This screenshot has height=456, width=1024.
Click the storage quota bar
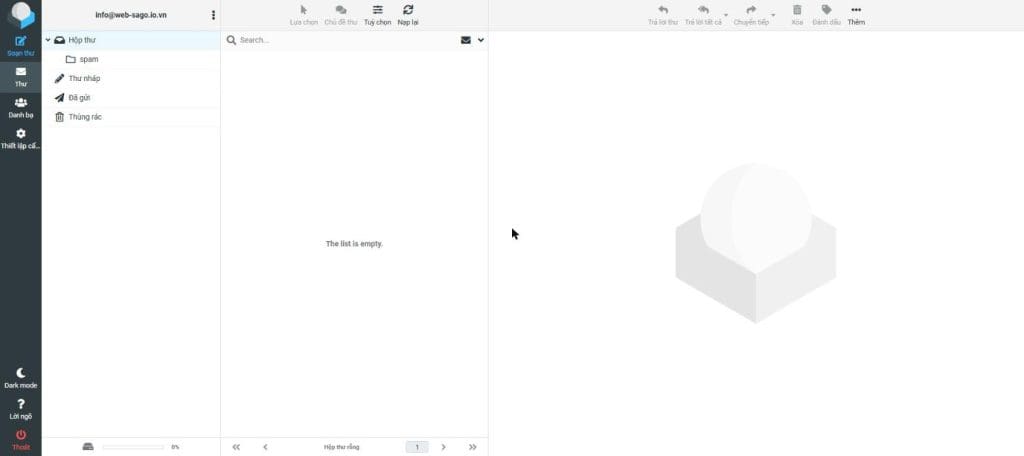coord(133,448)
